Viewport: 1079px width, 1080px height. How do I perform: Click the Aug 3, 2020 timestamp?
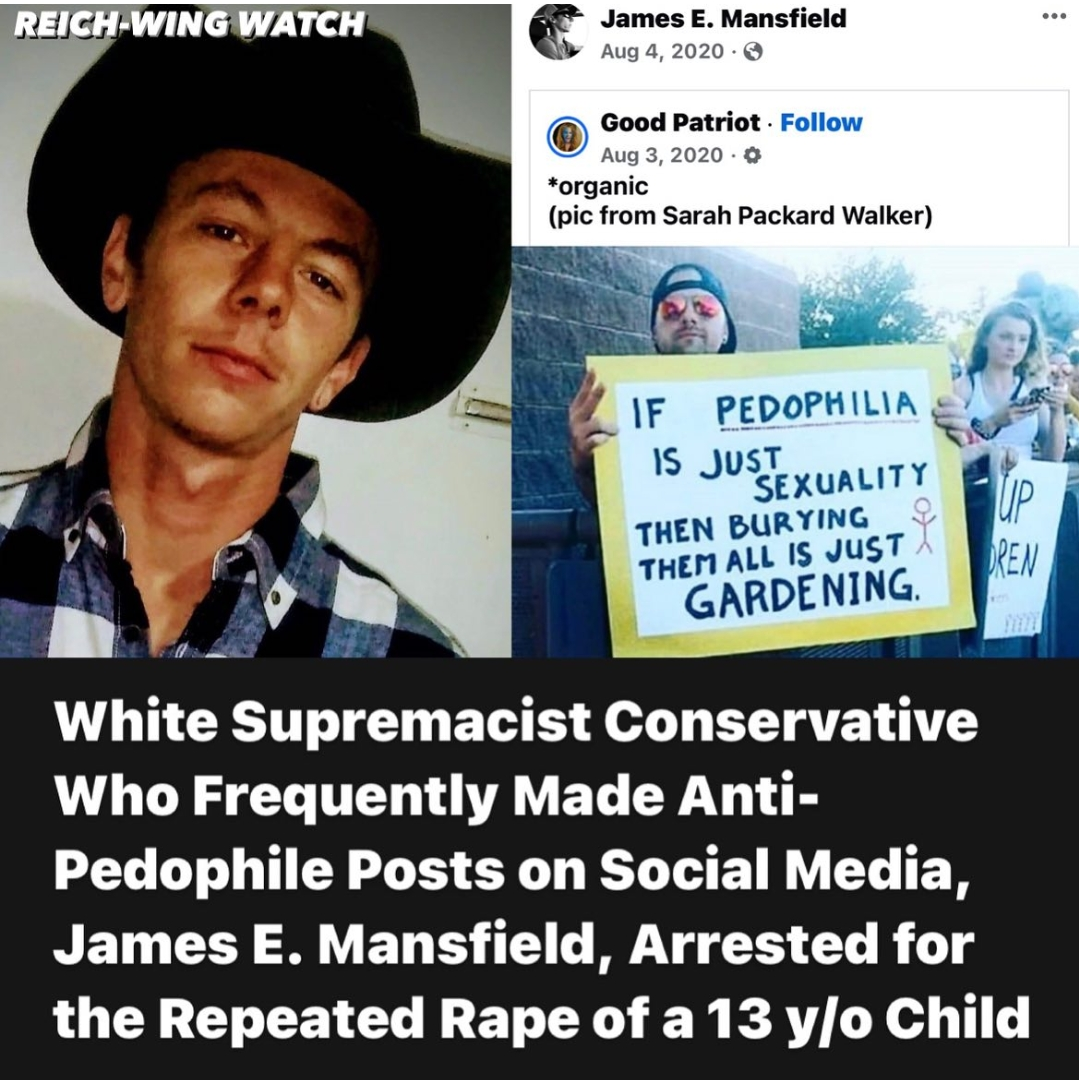click(662, 156)
